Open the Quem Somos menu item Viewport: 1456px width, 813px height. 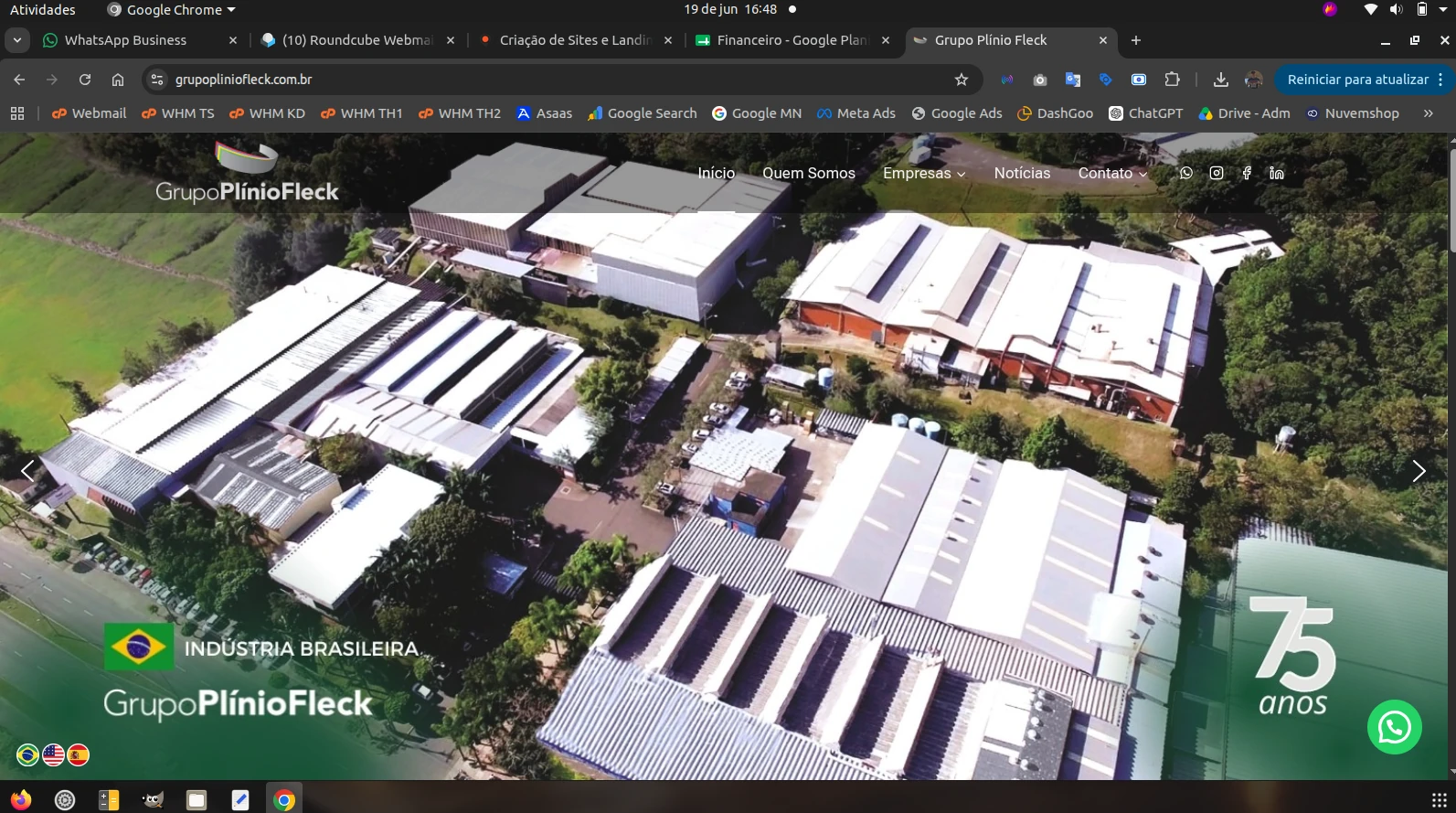pos(809,173)
